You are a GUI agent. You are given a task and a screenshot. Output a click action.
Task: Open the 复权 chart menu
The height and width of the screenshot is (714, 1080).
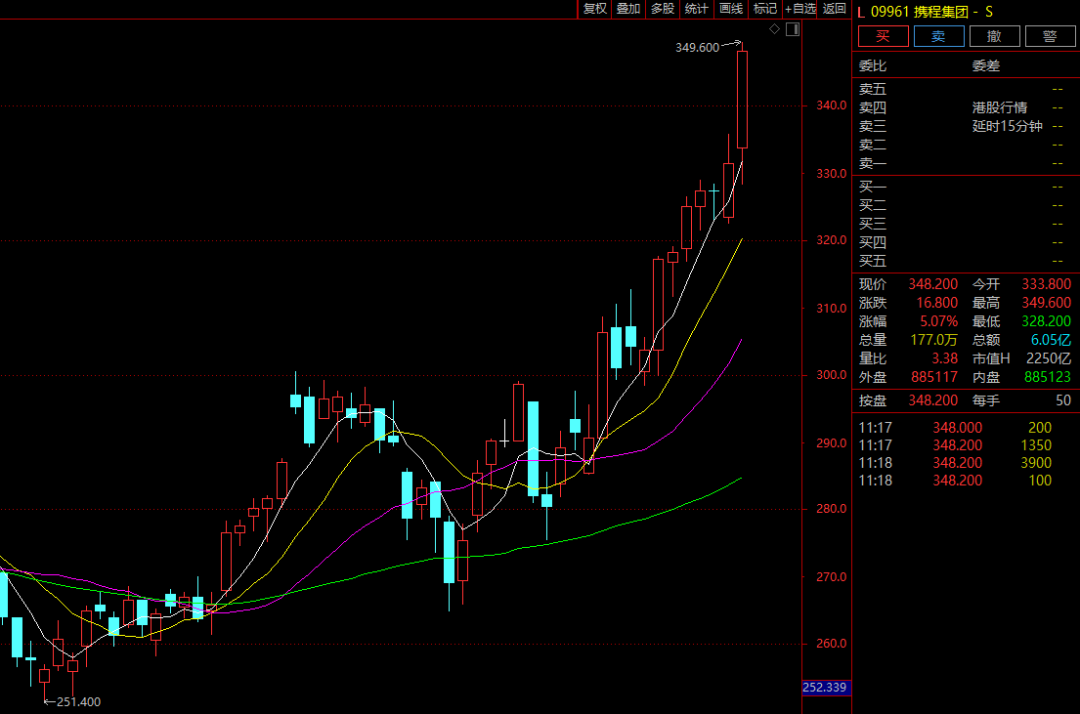(x=594, y=9)
